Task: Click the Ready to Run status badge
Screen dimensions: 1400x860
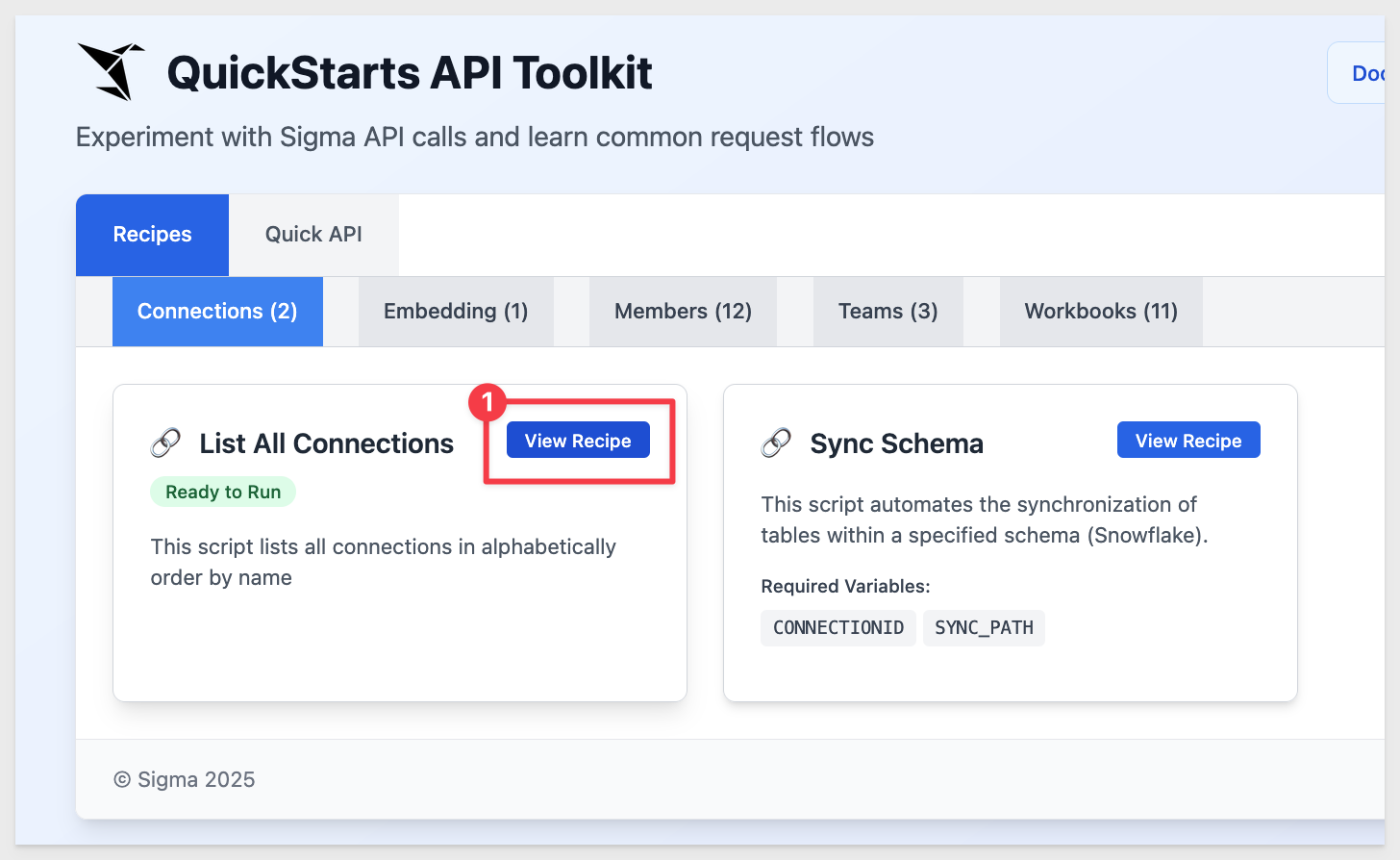Action: coord(223,492)
